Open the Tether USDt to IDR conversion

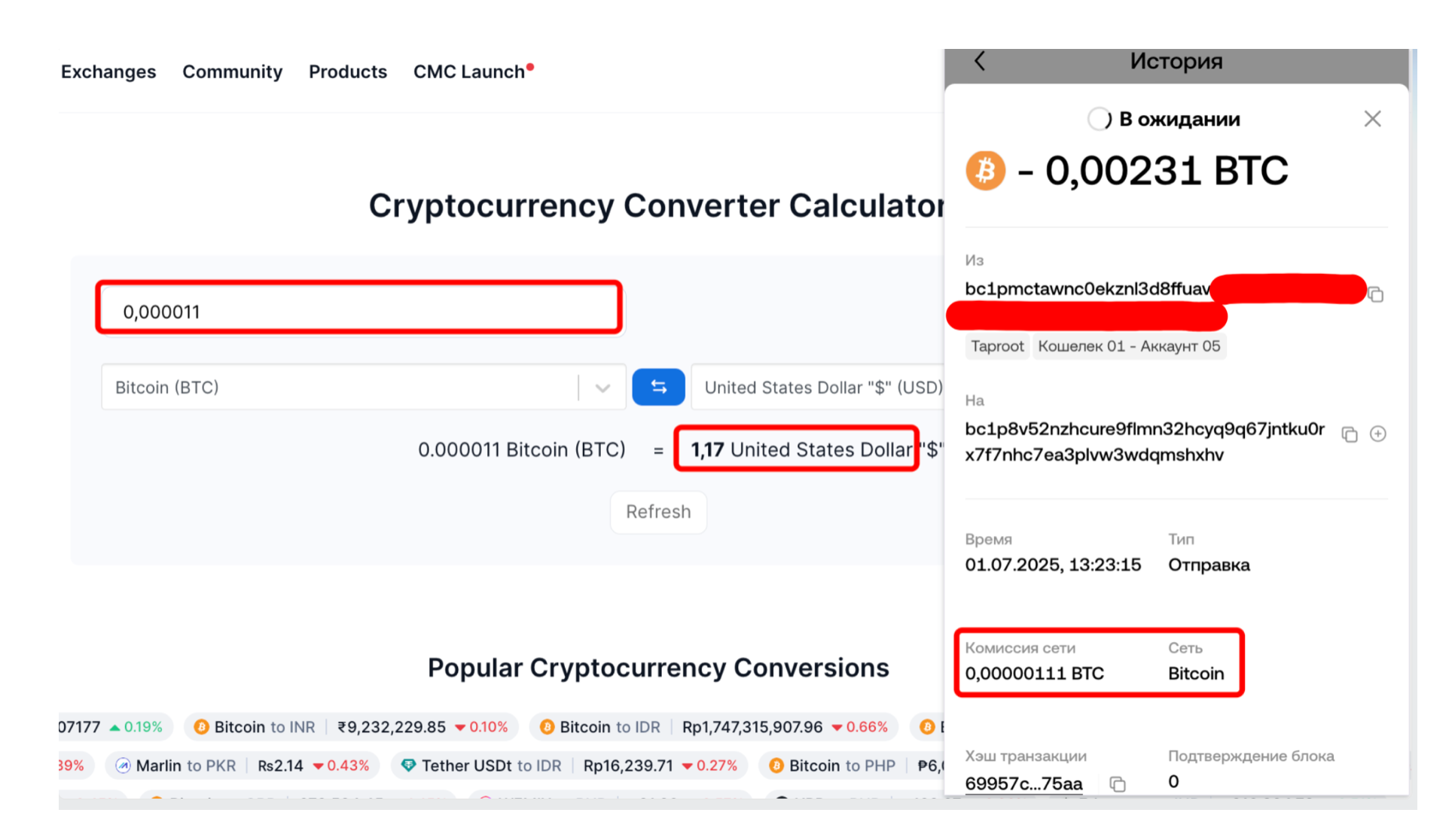coord(491,765)
